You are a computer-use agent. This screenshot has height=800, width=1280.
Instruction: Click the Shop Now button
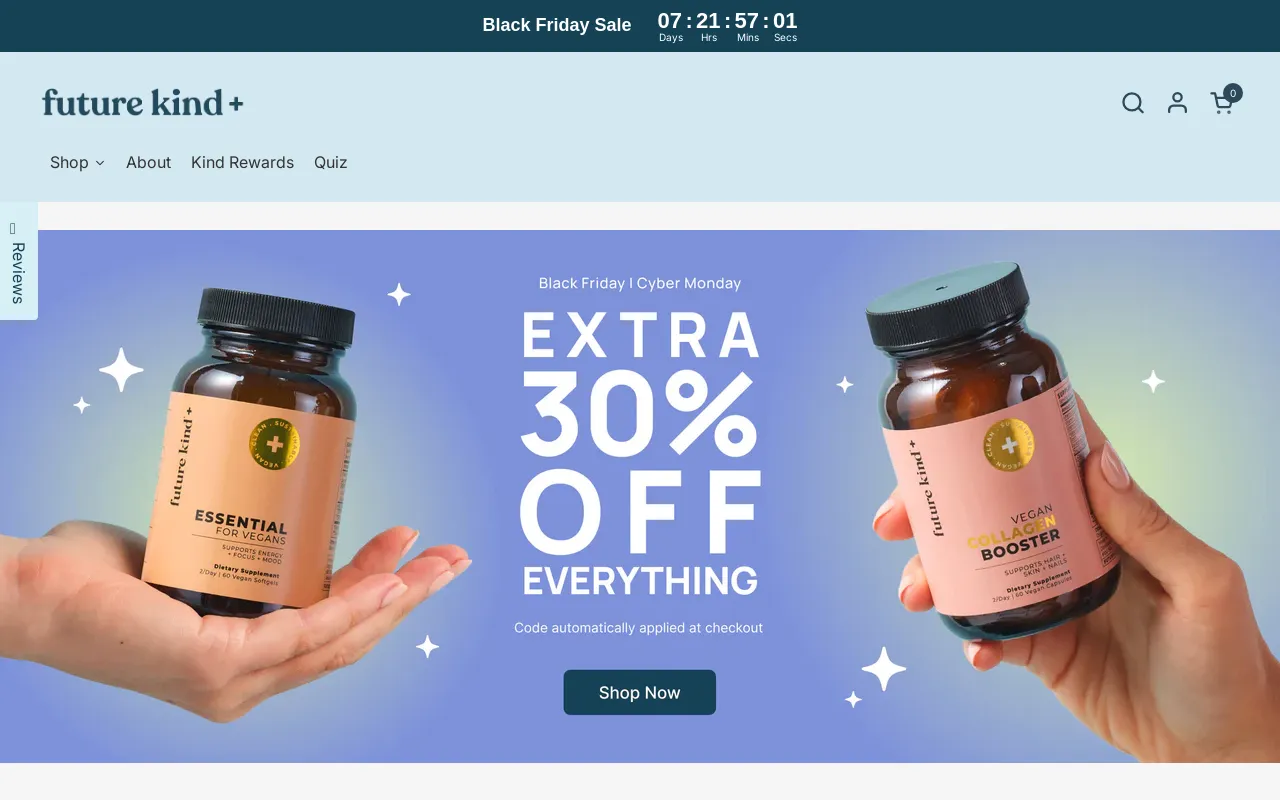coord(640,692)
